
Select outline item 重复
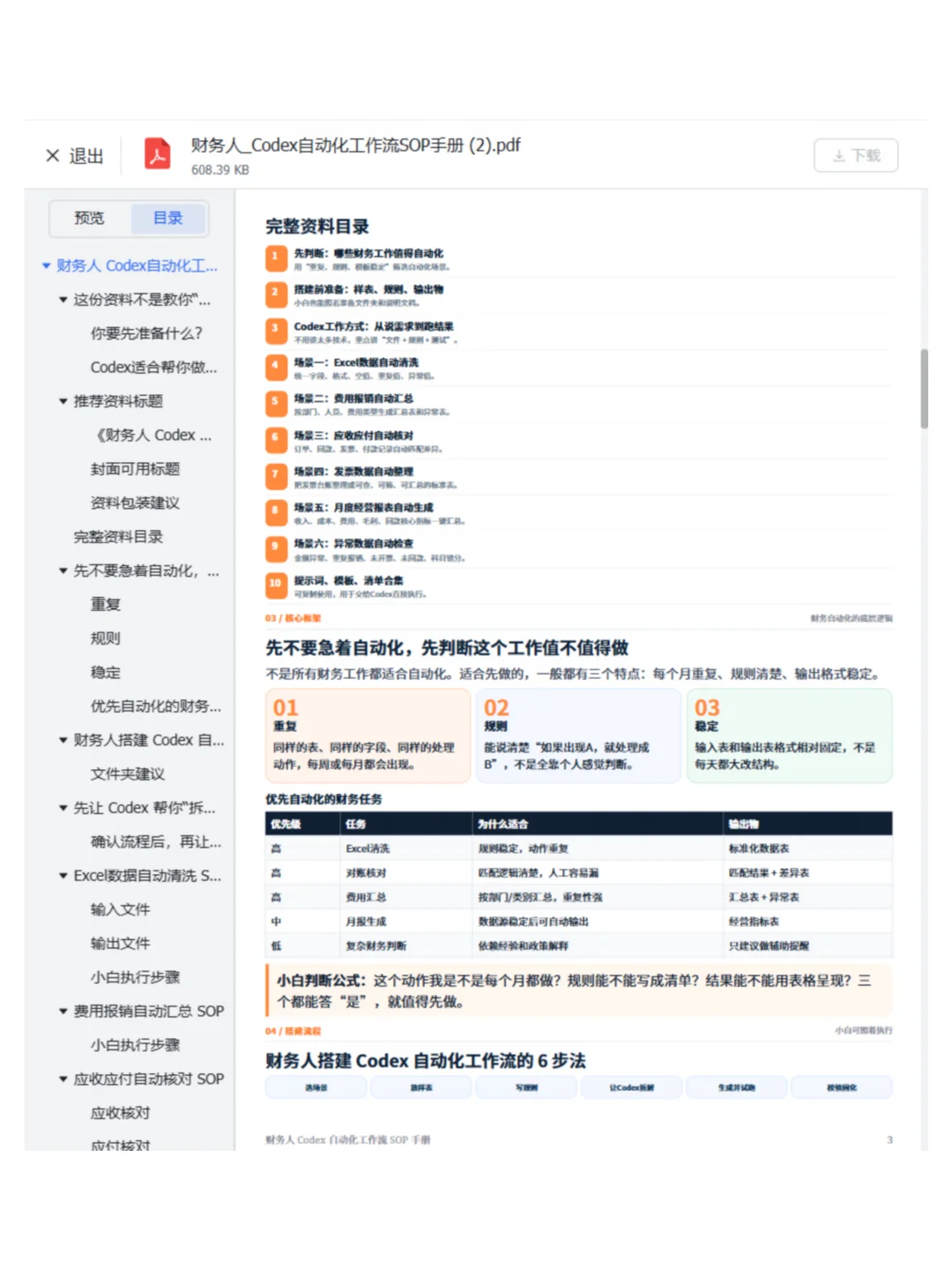[105, 604]
